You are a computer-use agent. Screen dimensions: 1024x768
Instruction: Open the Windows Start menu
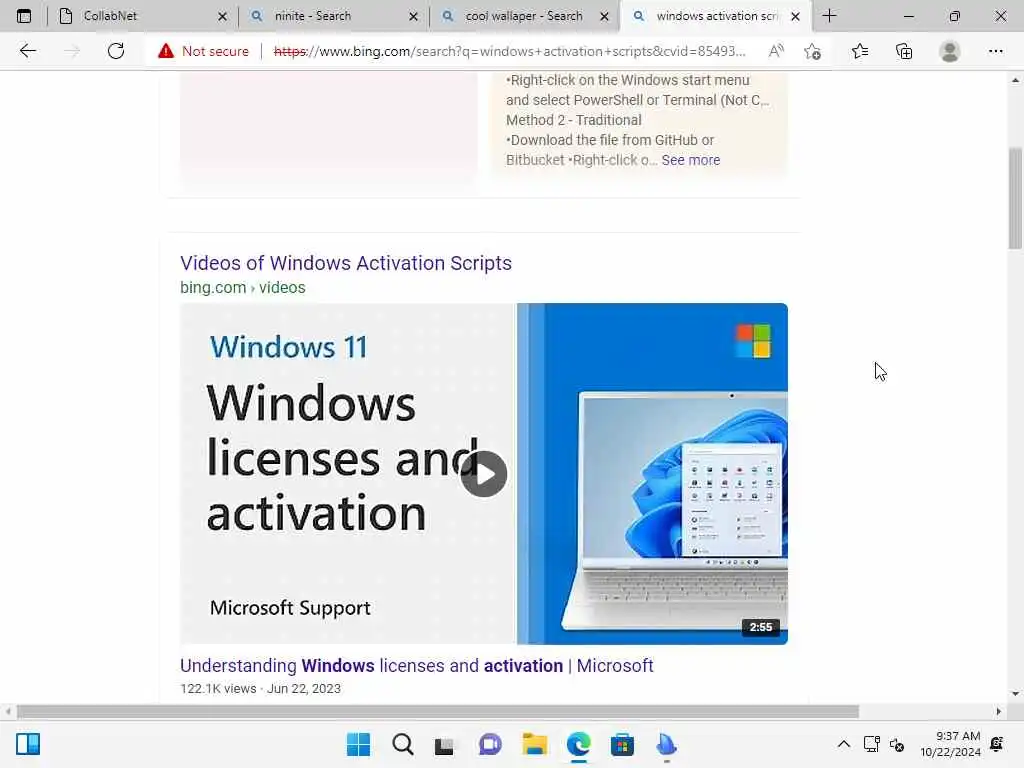(358, 744)
